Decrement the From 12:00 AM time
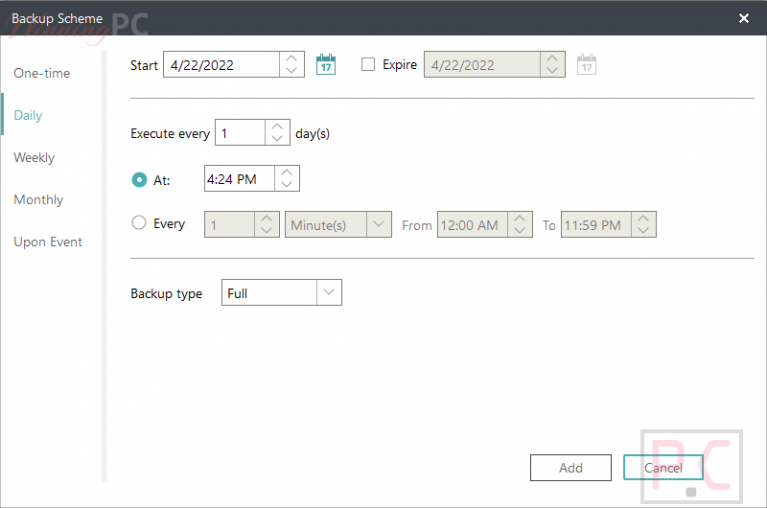The height and width of the screenshot is (508, 767). (520, 230)
